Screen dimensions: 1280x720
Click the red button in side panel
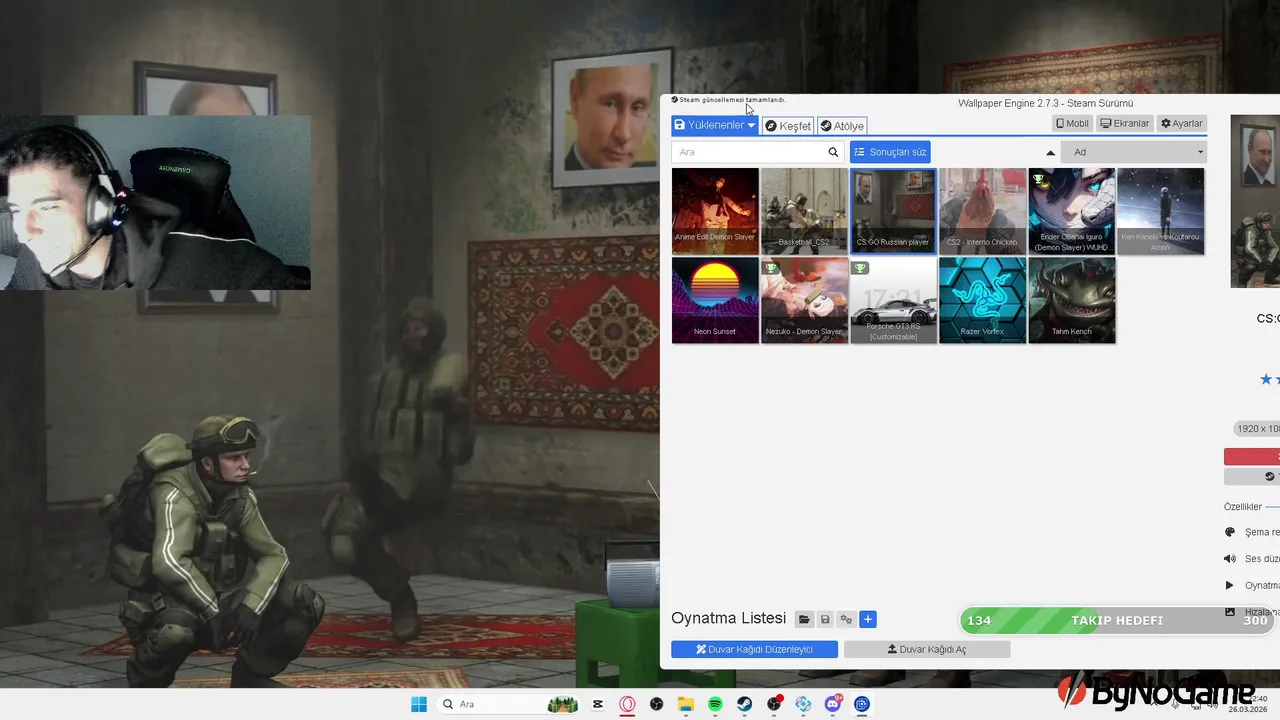[1252, 457]
